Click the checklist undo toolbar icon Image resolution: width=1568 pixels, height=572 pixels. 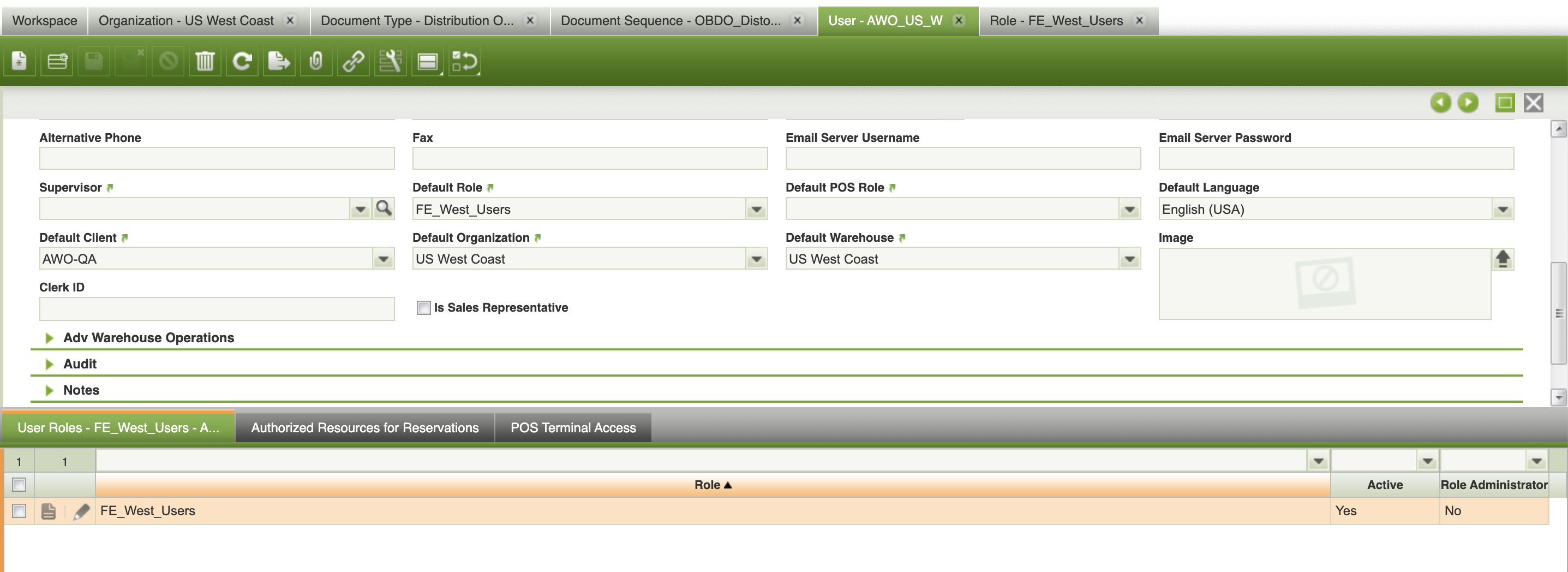[x=465, y=61]
